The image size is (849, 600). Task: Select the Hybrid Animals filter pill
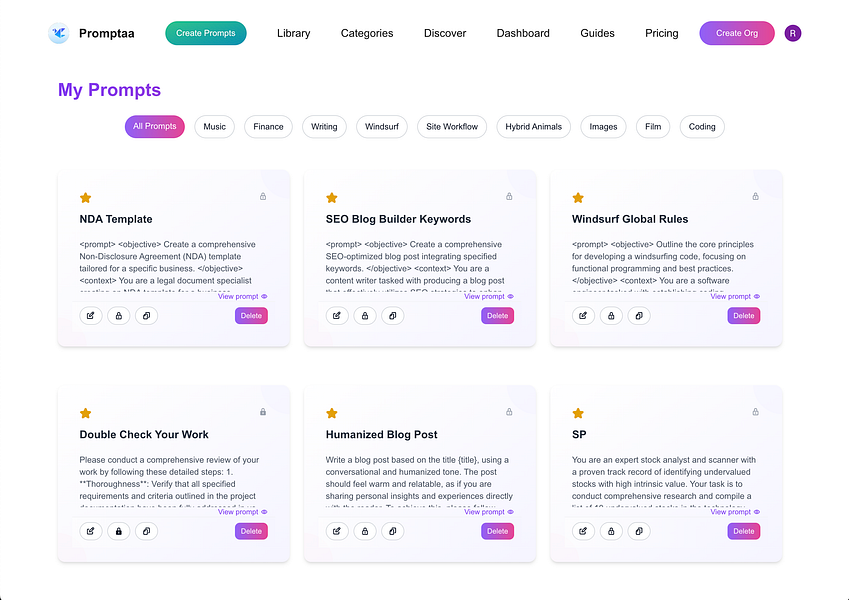(x=533, y=127)
